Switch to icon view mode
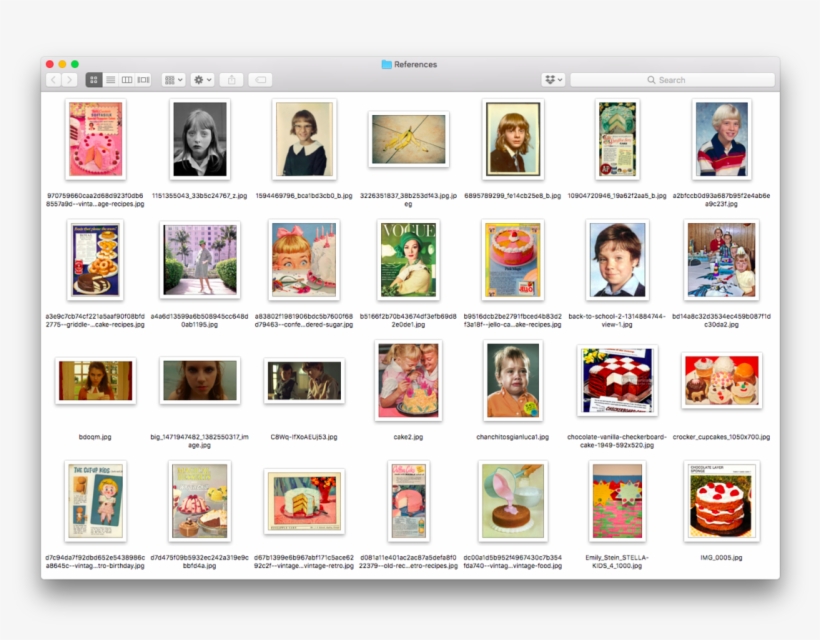 pyautogui.click(x=95, y=79)
